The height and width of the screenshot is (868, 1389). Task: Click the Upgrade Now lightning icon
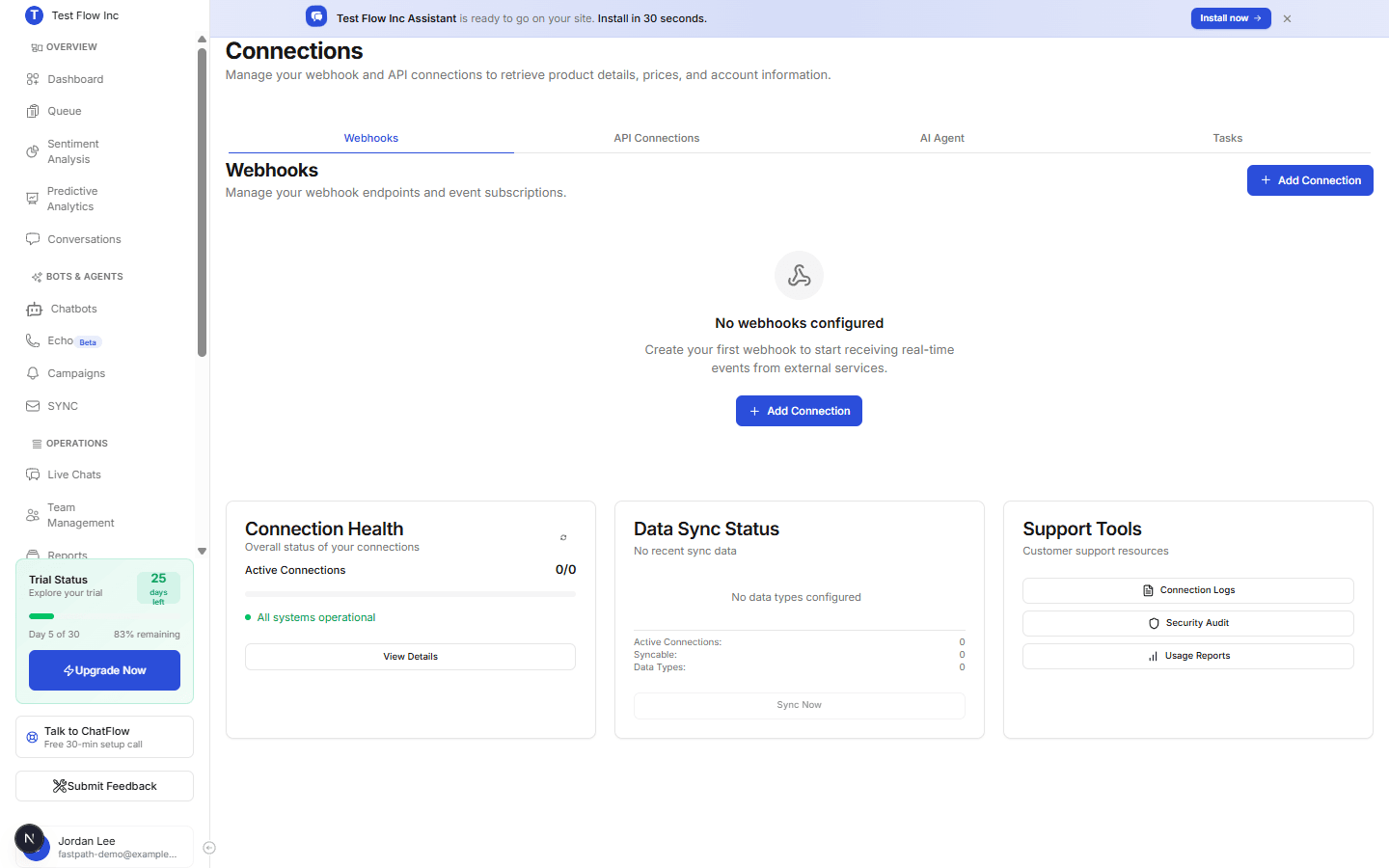pos(68,670)
